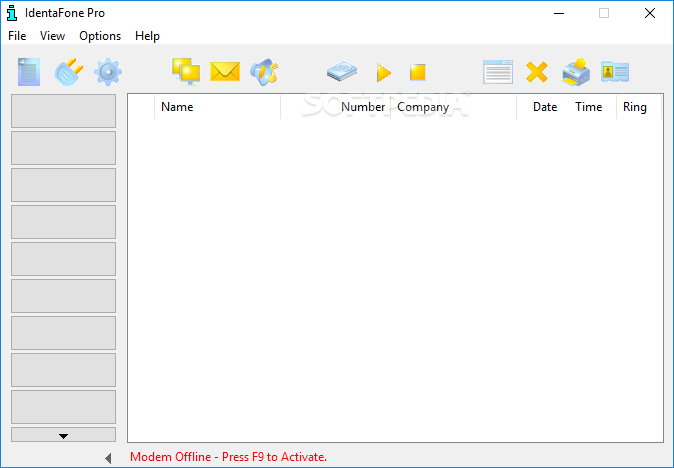This screenshot has width=674, height=468.
Task: Open the Options menu
Action: (100, 36)
